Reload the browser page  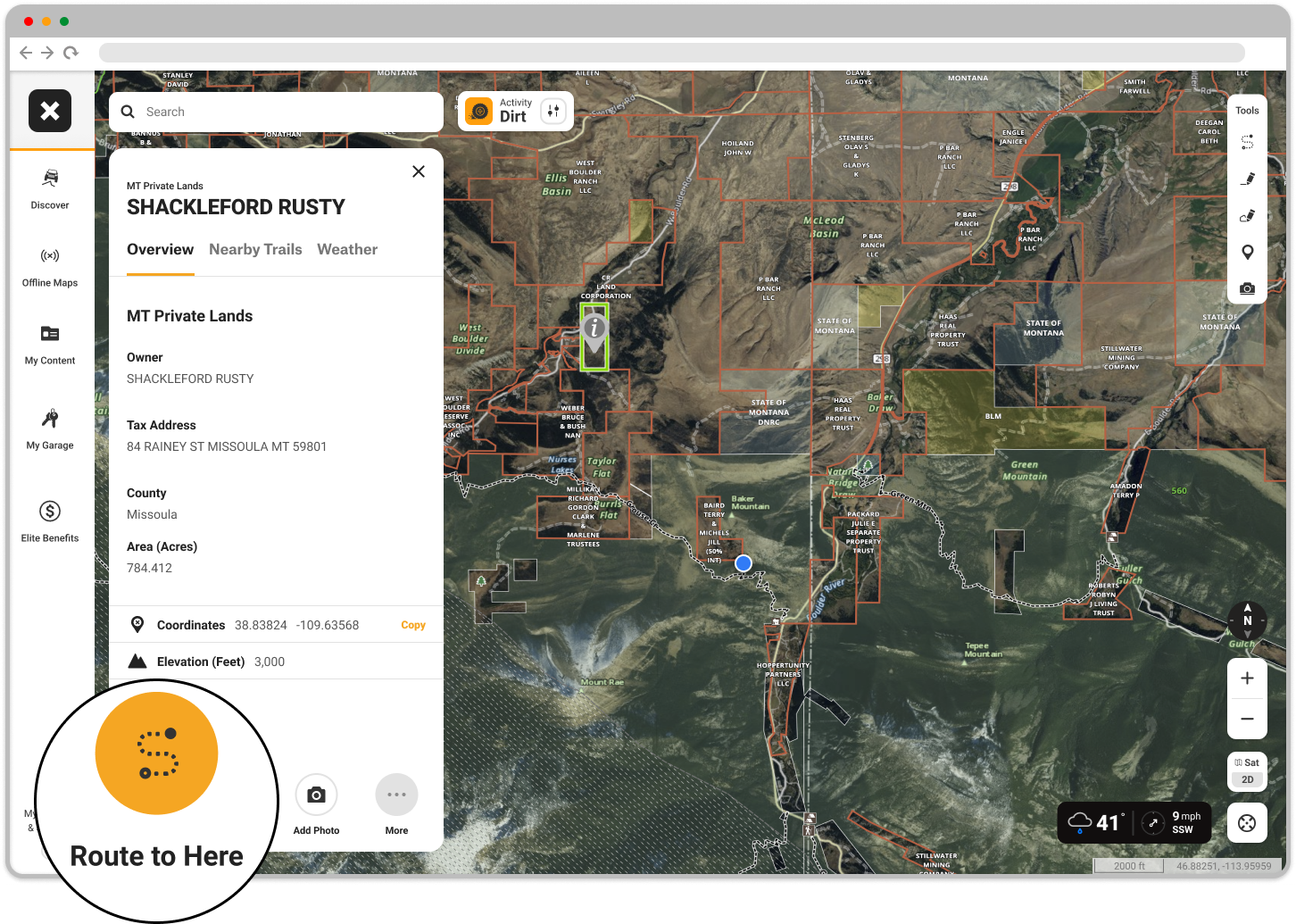click(x=71, y=53)
